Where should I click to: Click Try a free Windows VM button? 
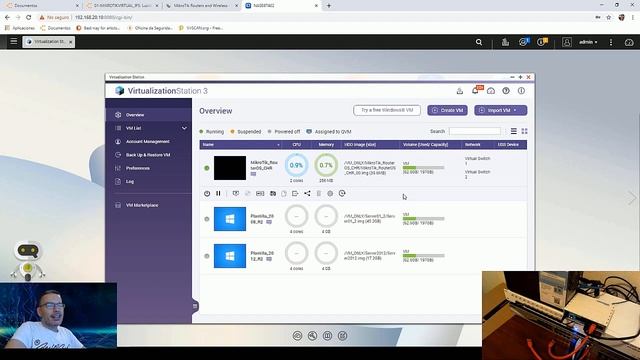[387, 110]
